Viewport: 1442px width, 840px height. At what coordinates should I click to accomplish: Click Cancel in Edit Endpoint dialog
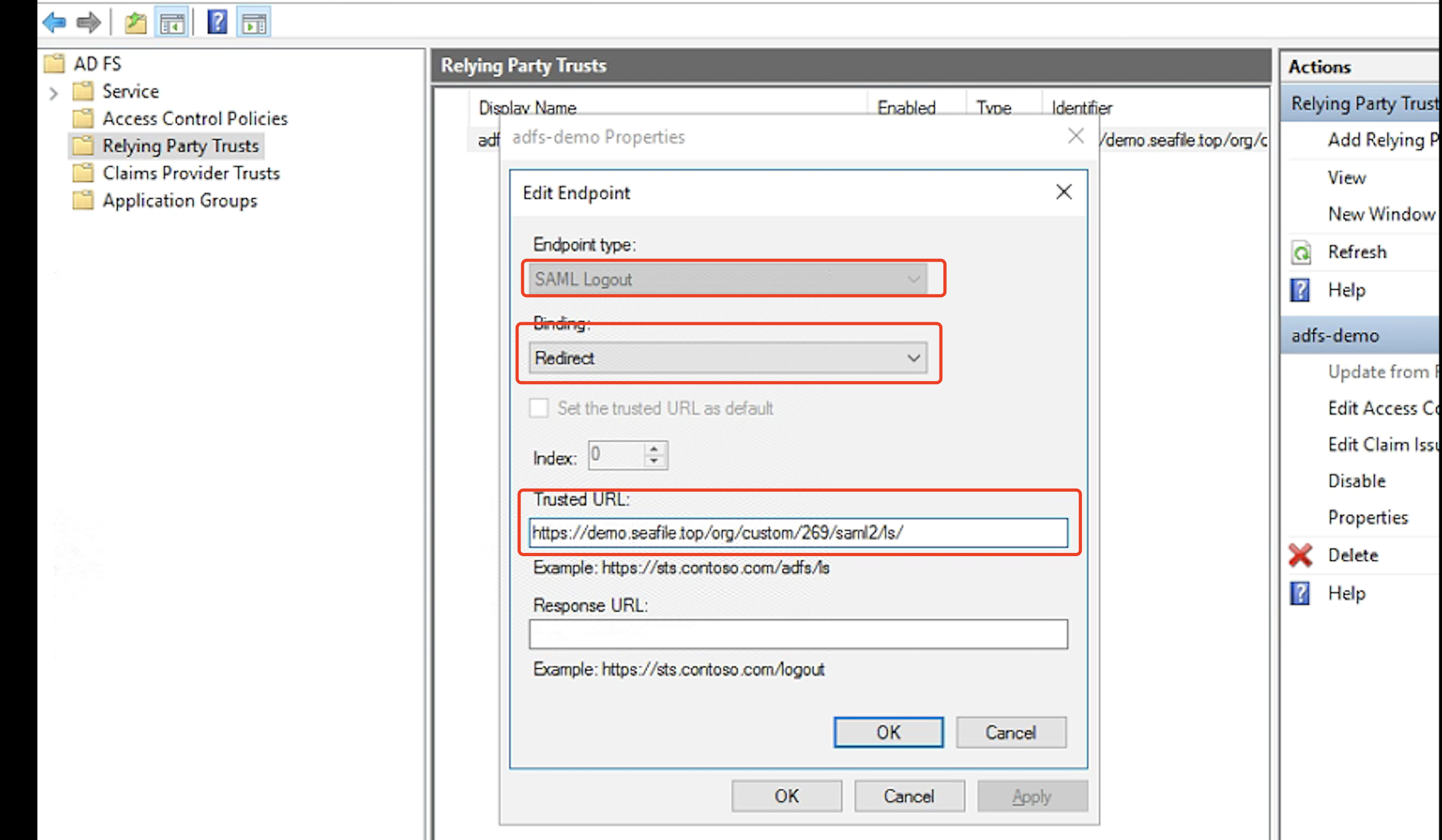pos(1011,733)
